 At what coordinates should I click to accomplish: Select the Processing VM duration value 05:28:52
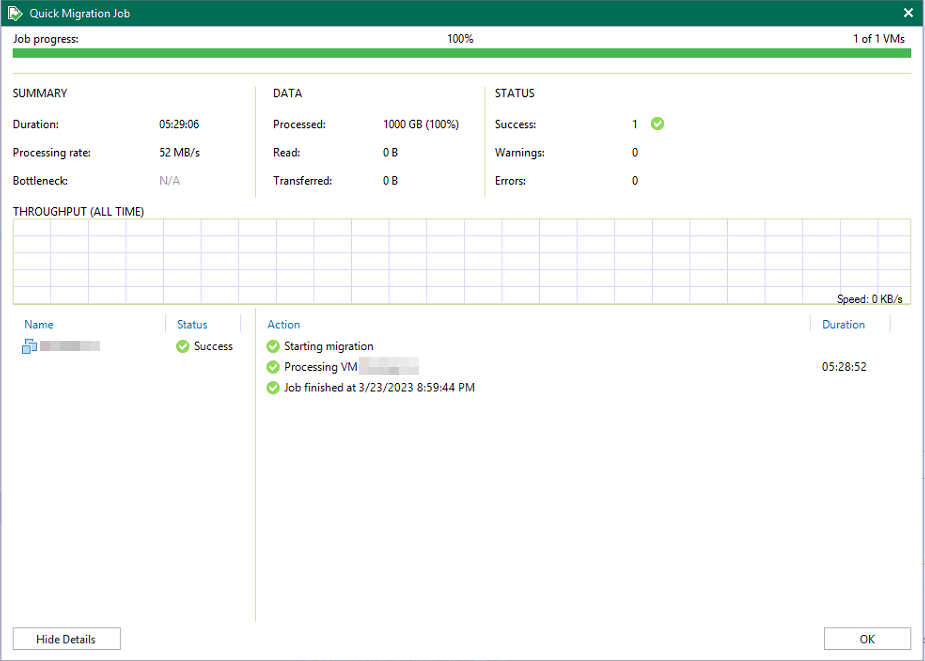[x=844, y=367]
